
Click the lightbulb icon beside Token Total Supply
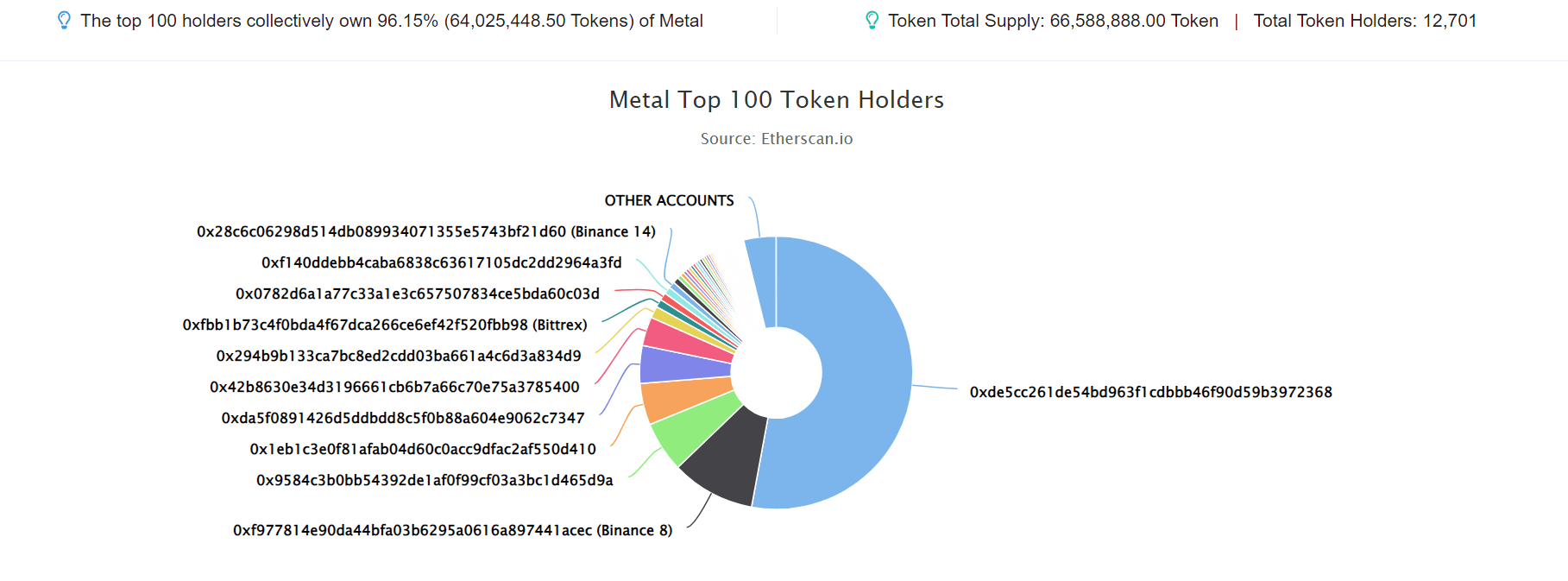point(872,21)
